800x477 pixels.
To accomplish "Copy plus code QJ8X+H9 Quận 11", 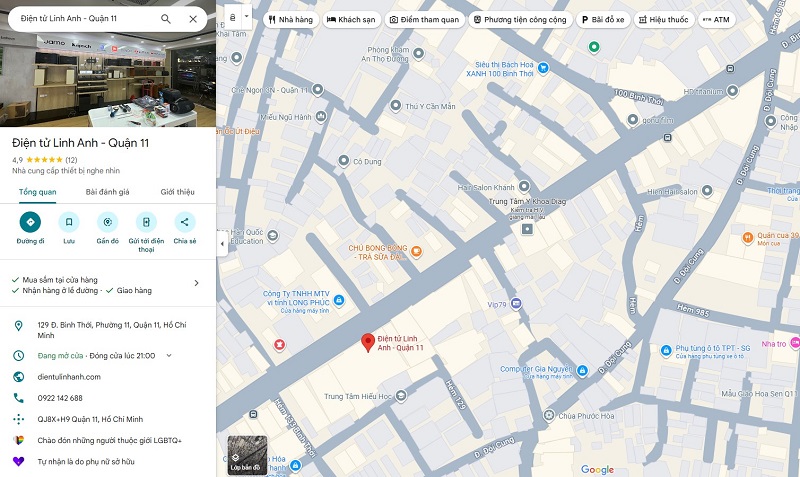I will coord(90,419).
